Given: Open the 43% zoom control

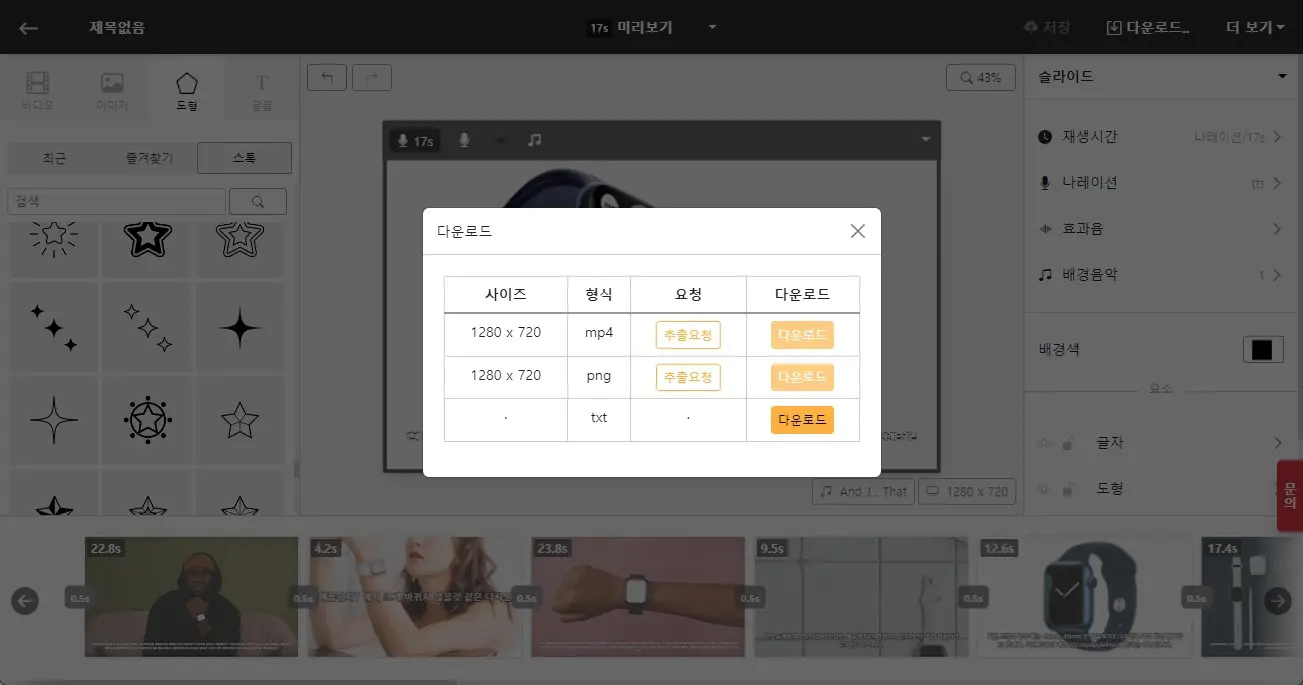Looking at the screenshot, I should pyautogui.click(x=981, y=77).
